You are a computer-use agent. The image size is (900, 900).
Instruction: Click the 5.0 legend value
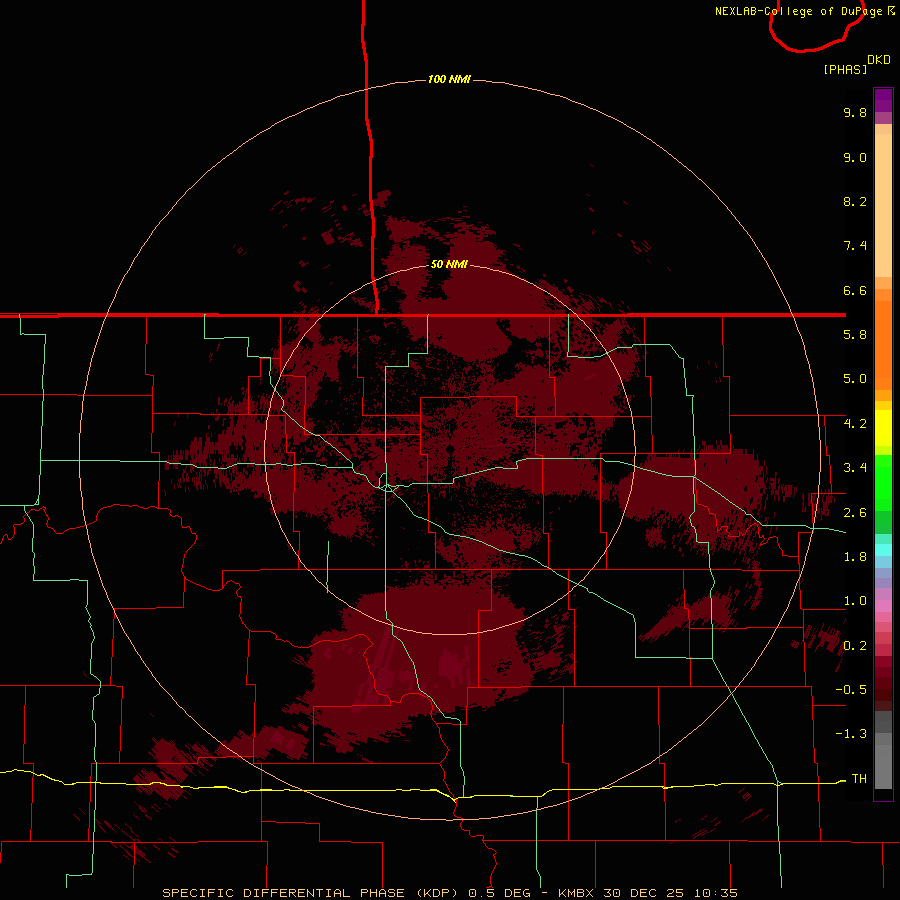855,379
